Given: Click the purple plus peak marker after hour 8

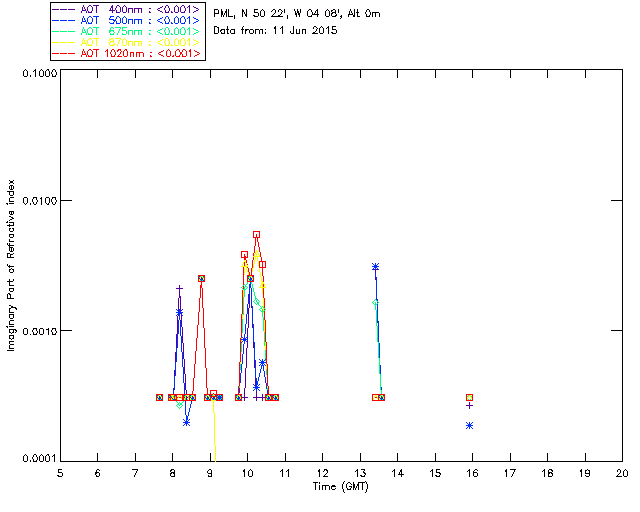Looking at the screenshot, I should pos(179,289).
